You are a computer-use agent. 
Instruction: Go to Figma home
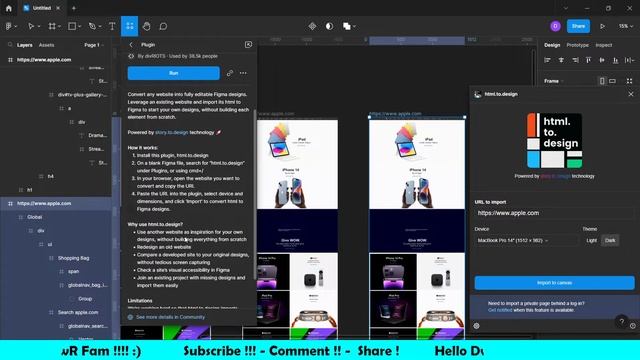pyautogui.click(x=9, y=8)
